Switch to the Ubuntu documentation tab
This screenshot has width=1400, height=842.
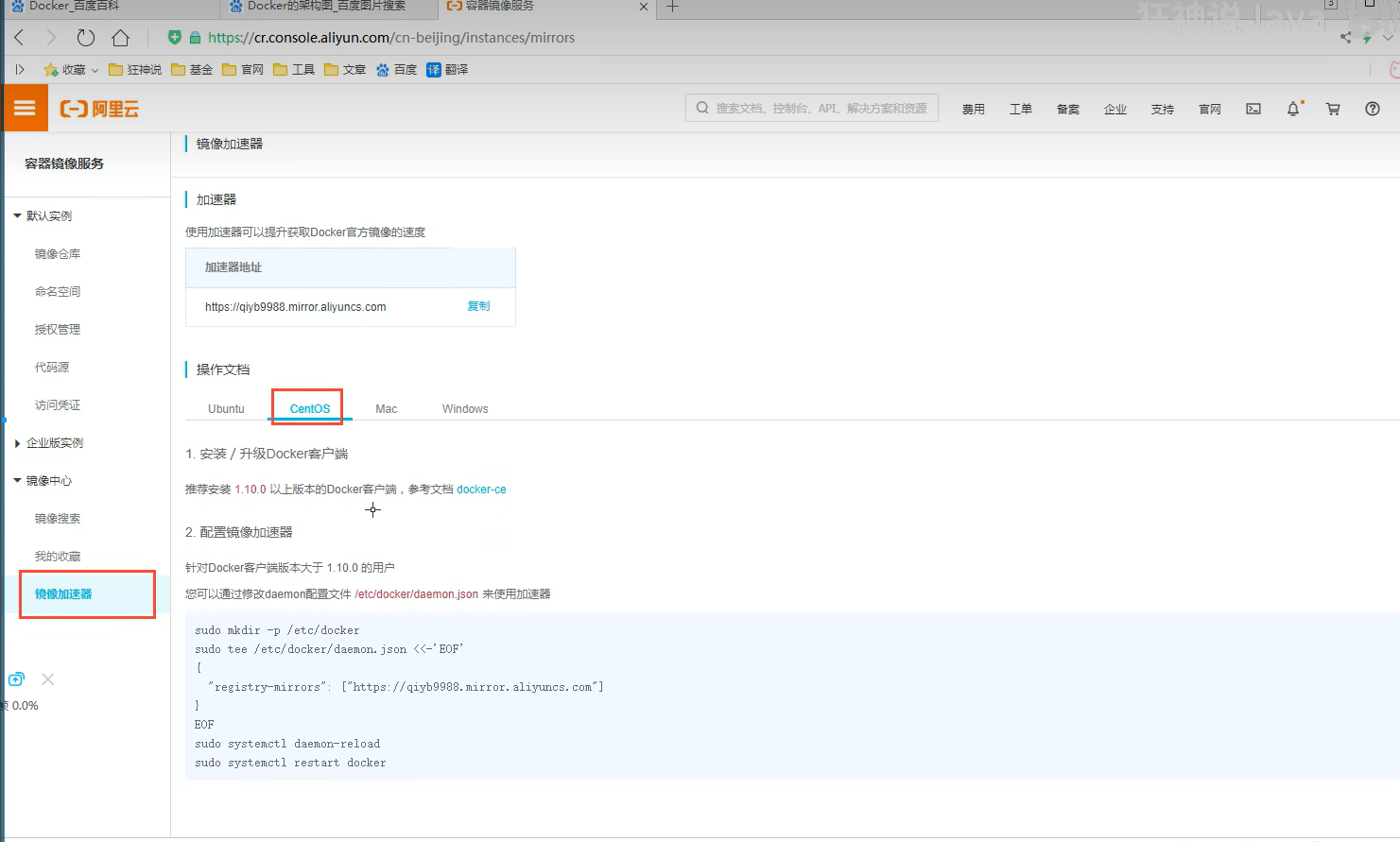point(226,409)
